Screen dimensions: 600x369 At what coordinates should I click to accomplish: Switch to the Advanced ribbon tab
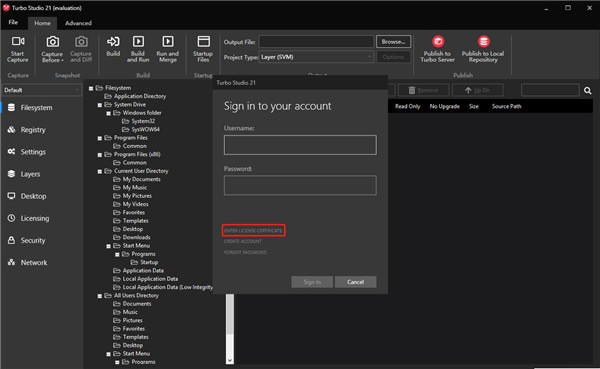click(78, 23)
